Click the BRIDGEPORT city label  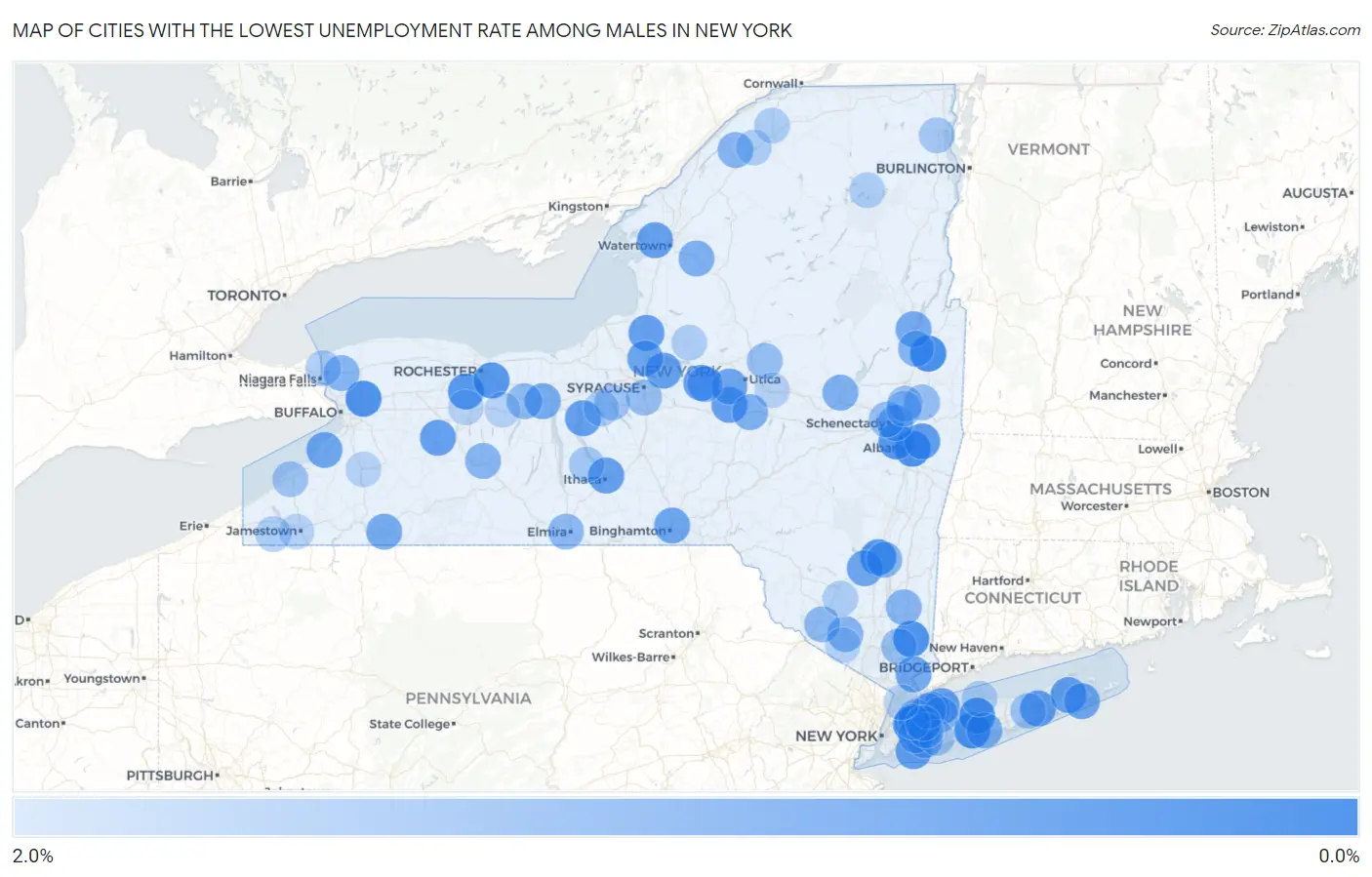(x=924, y=667)
